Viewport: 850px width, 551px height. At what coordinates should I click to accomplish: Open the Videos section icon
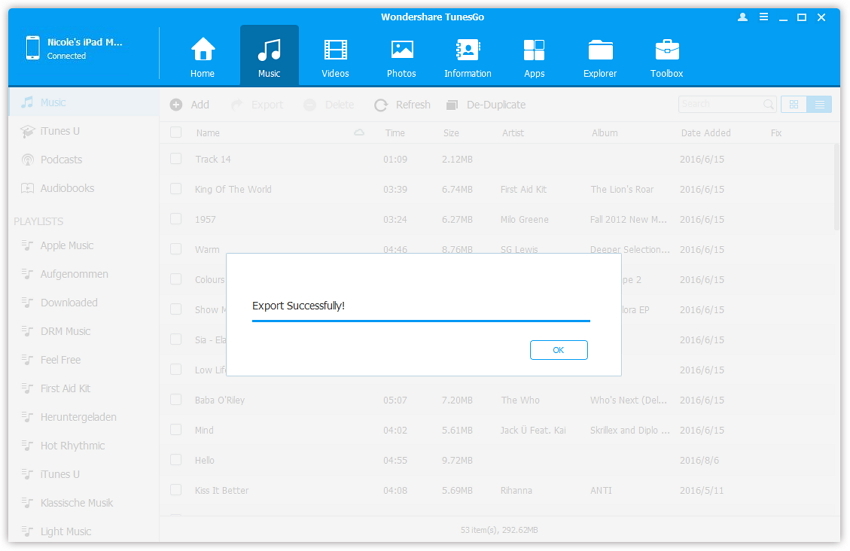coord(335,50)
